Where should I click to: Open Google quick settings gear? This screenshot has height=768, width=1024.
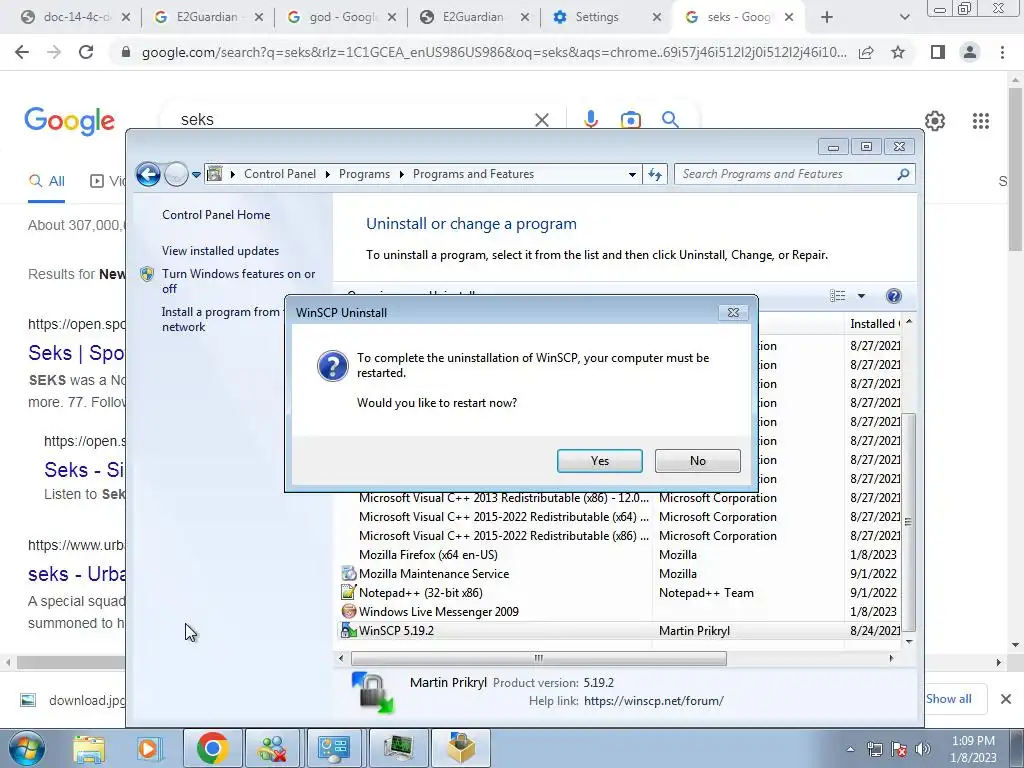[x=935, y=120]
